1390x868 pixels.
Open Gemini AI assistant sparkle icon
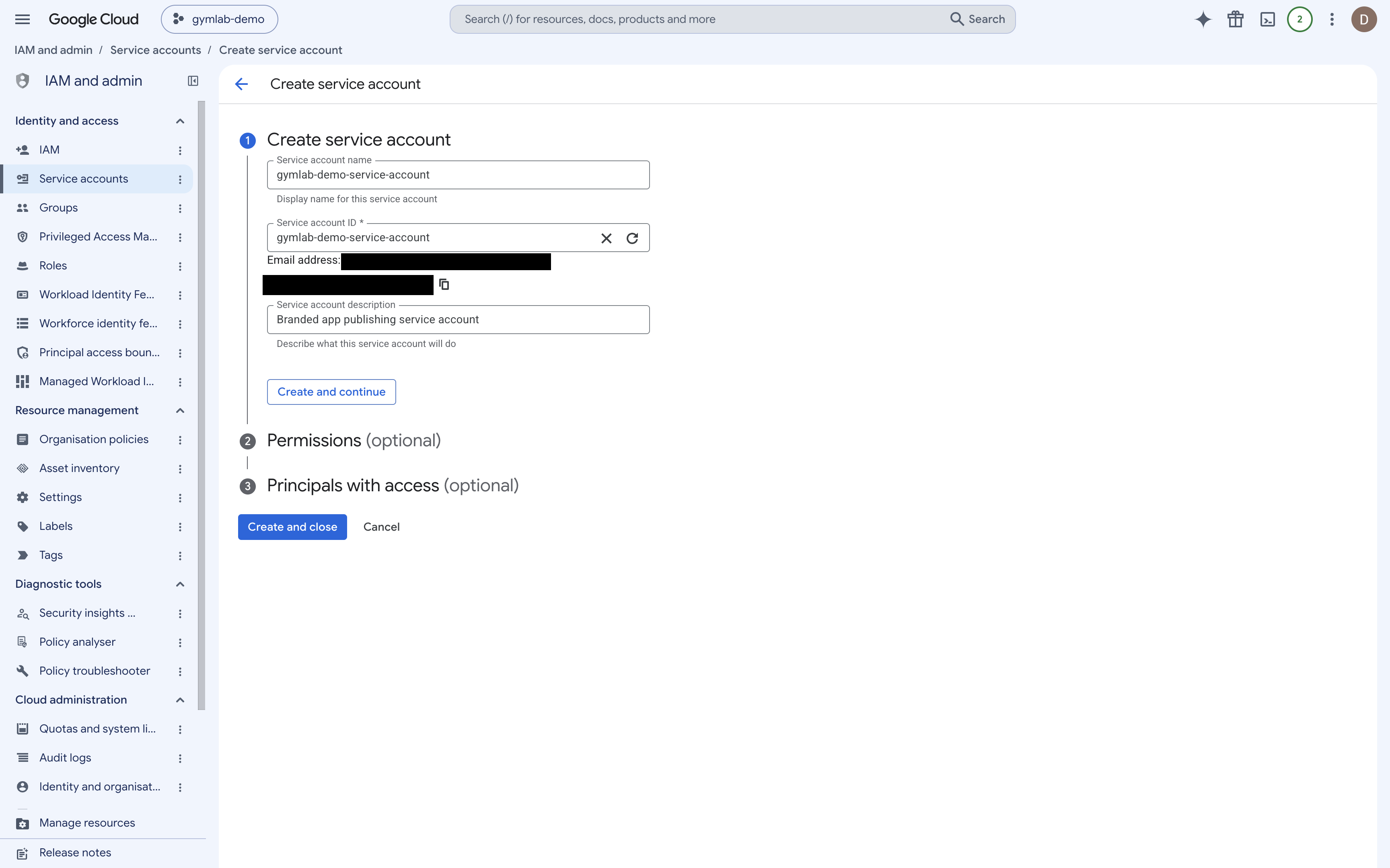1203,19
